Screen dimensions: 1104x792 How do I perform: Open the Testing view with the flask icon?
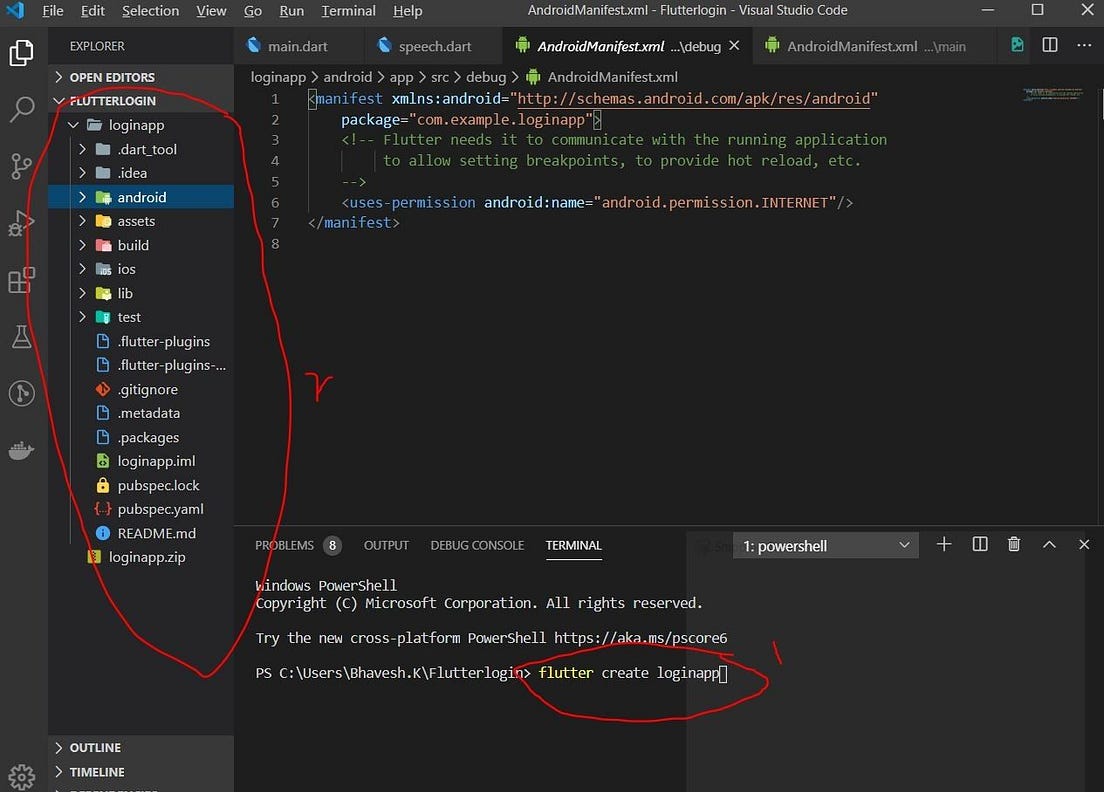tap(21, 337)
